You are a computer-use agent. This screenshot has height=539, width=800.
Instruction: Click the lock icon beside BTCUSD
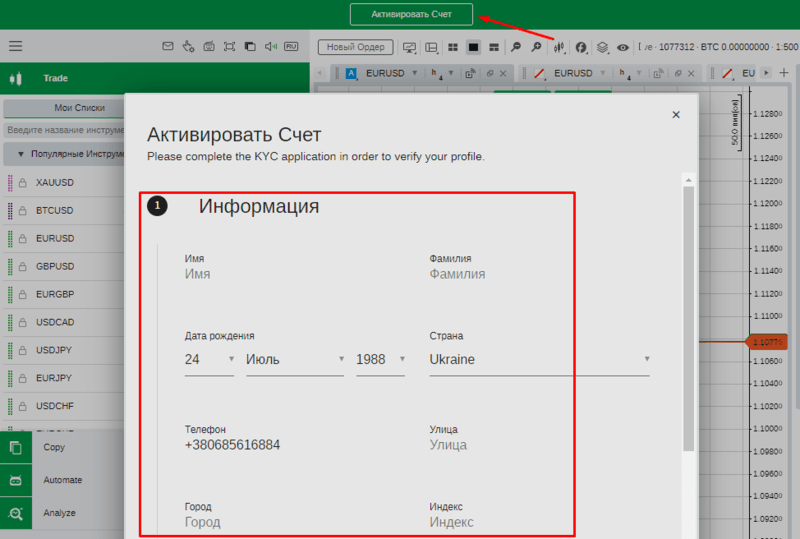pos(22,210)
